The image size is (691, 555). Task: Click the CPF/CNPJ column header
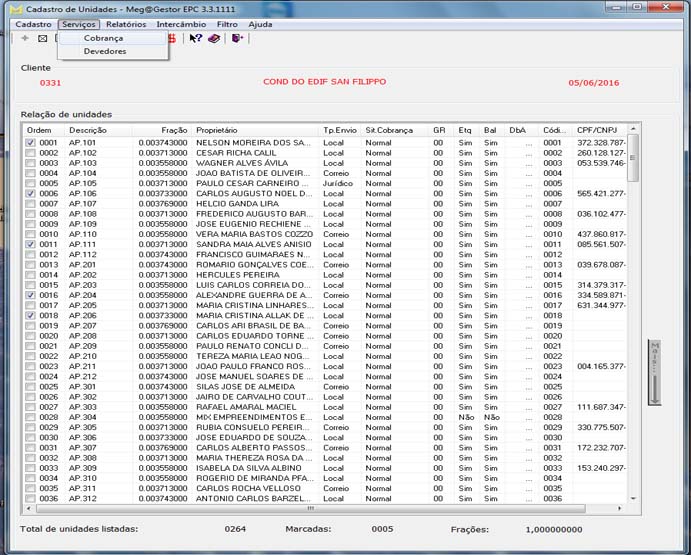point(599,130)
